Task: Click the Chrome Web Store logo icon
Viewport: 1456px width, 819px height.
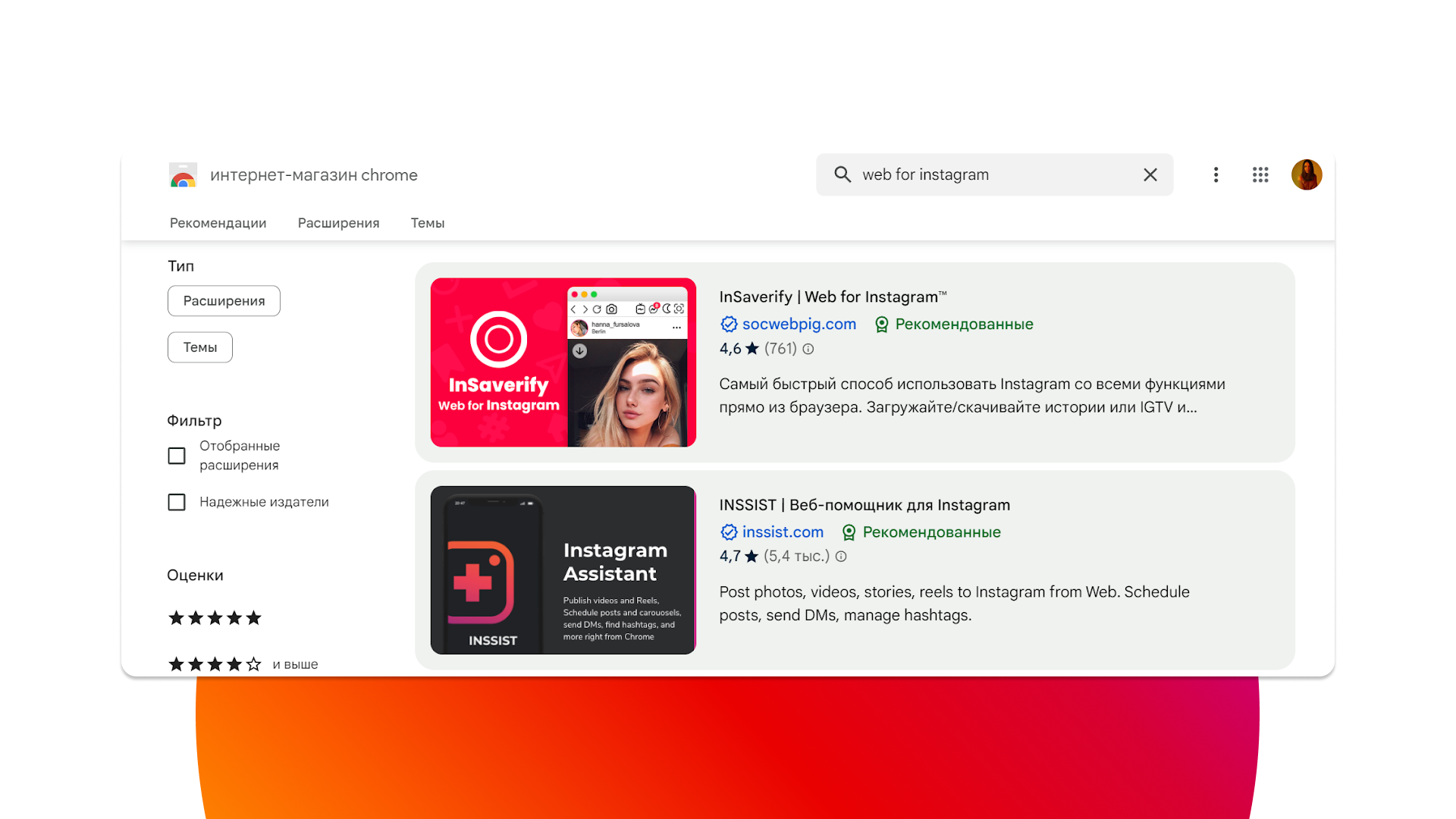Action: tap(183, 175)
